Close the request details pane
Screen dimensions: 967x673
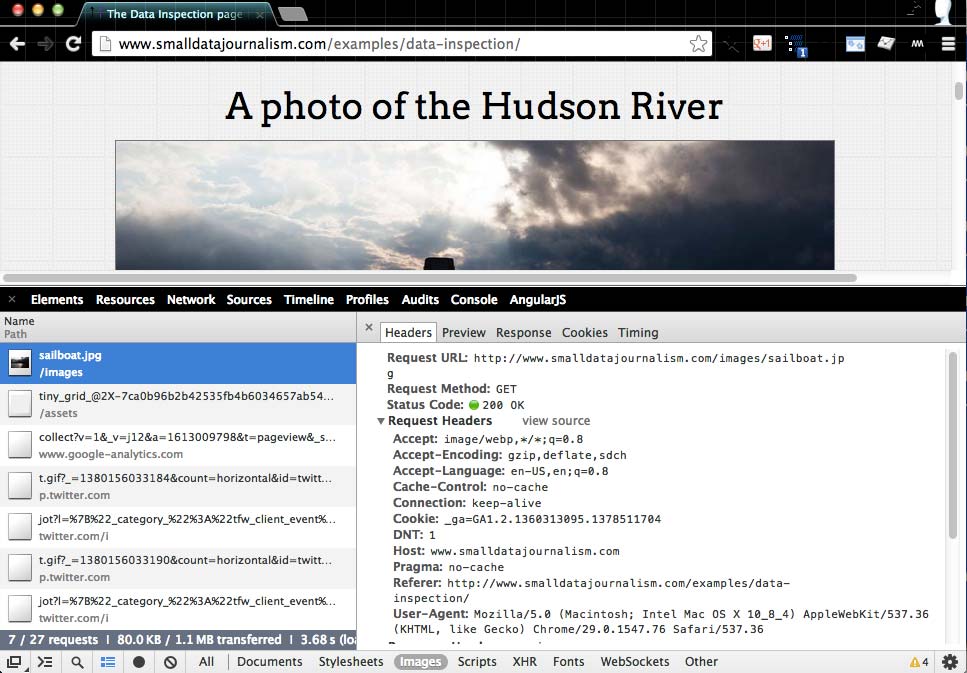pos(369,328)
